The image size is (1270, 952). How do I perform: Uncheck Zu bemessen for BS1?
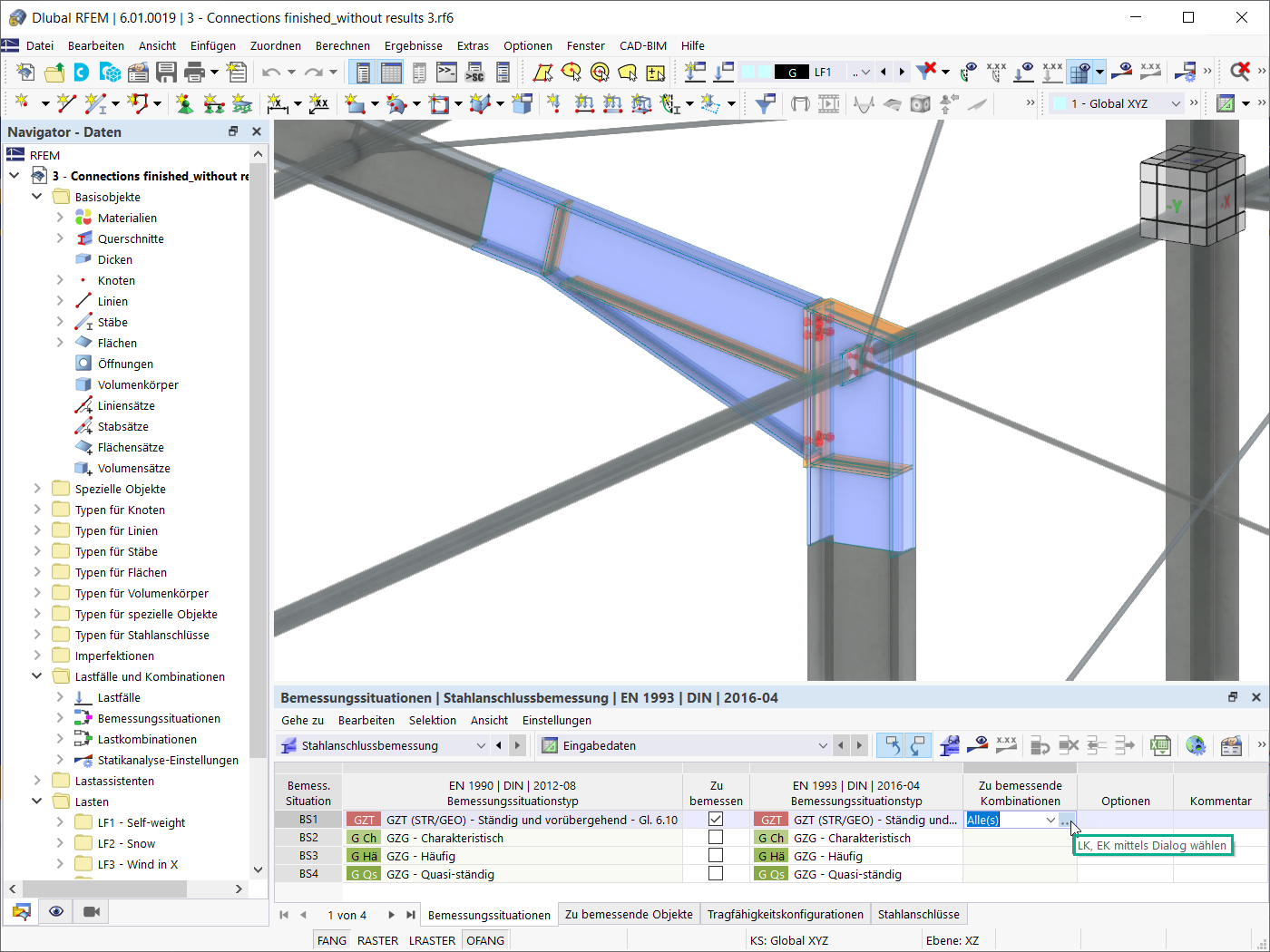tap(716, 820)
